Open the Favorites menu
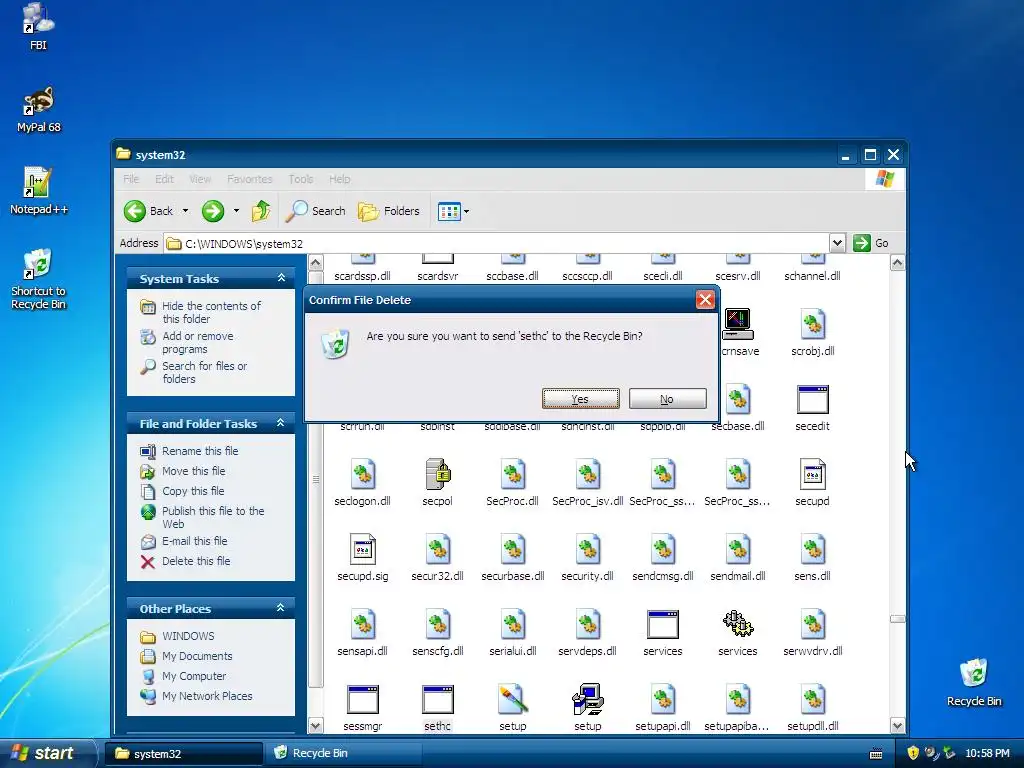Viewport: 1024px width, 768px height. (249, 179)
